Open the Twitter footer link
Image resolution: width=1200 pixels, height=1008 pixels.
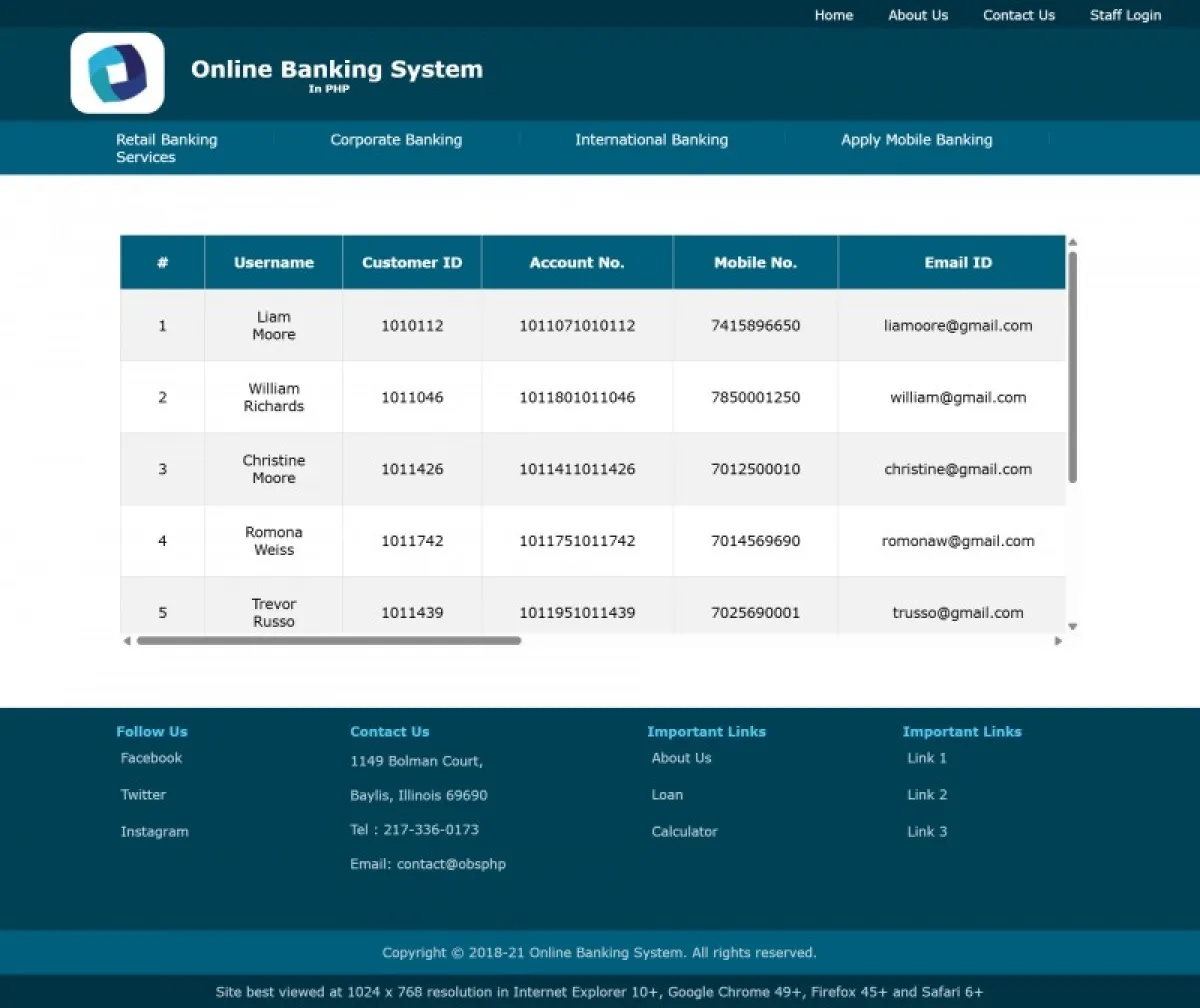[143, 795]
